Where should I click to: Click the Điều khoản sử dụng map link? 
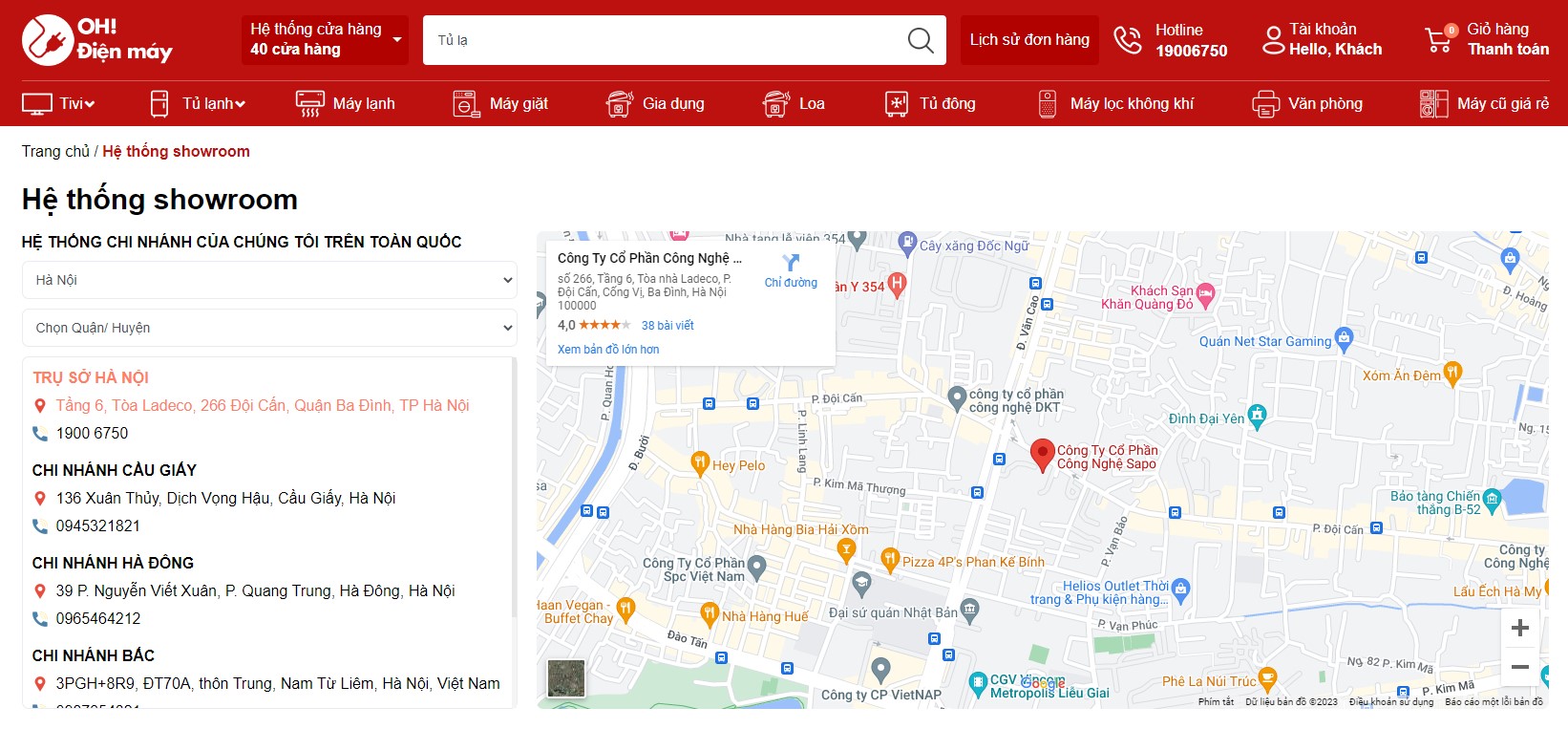(1391, 702)
